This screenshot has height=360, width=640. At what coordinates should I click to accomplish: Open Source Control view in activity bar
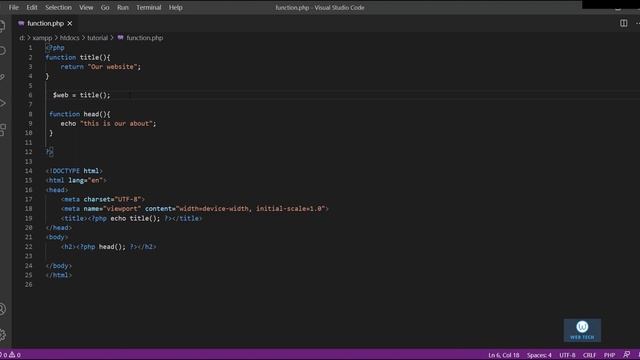pos(2,77)
